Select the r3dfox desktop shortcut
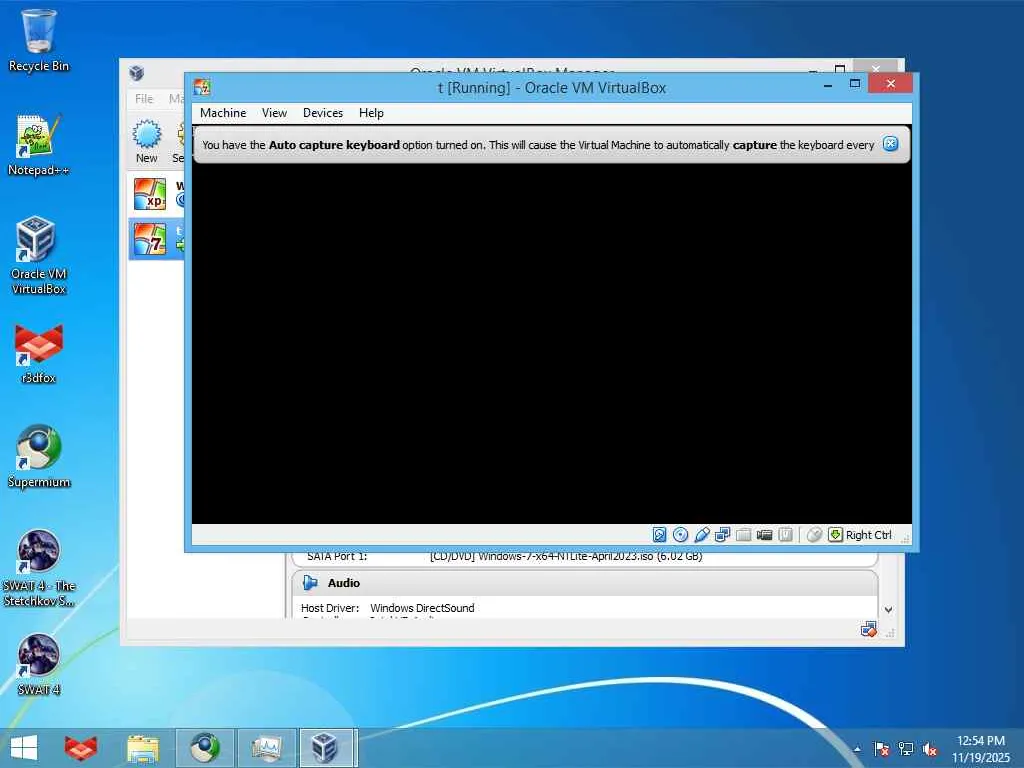 tap(39, 353)
